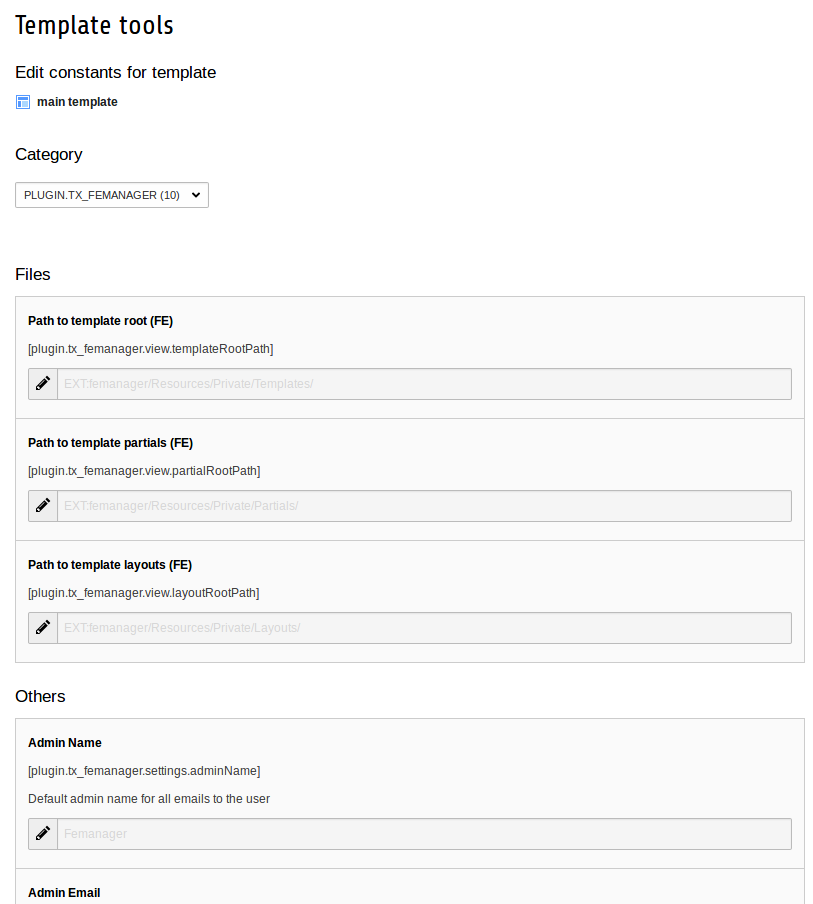The image size is (813, 904).
Task: Click the "Admin Email" label
Action: 64,893
